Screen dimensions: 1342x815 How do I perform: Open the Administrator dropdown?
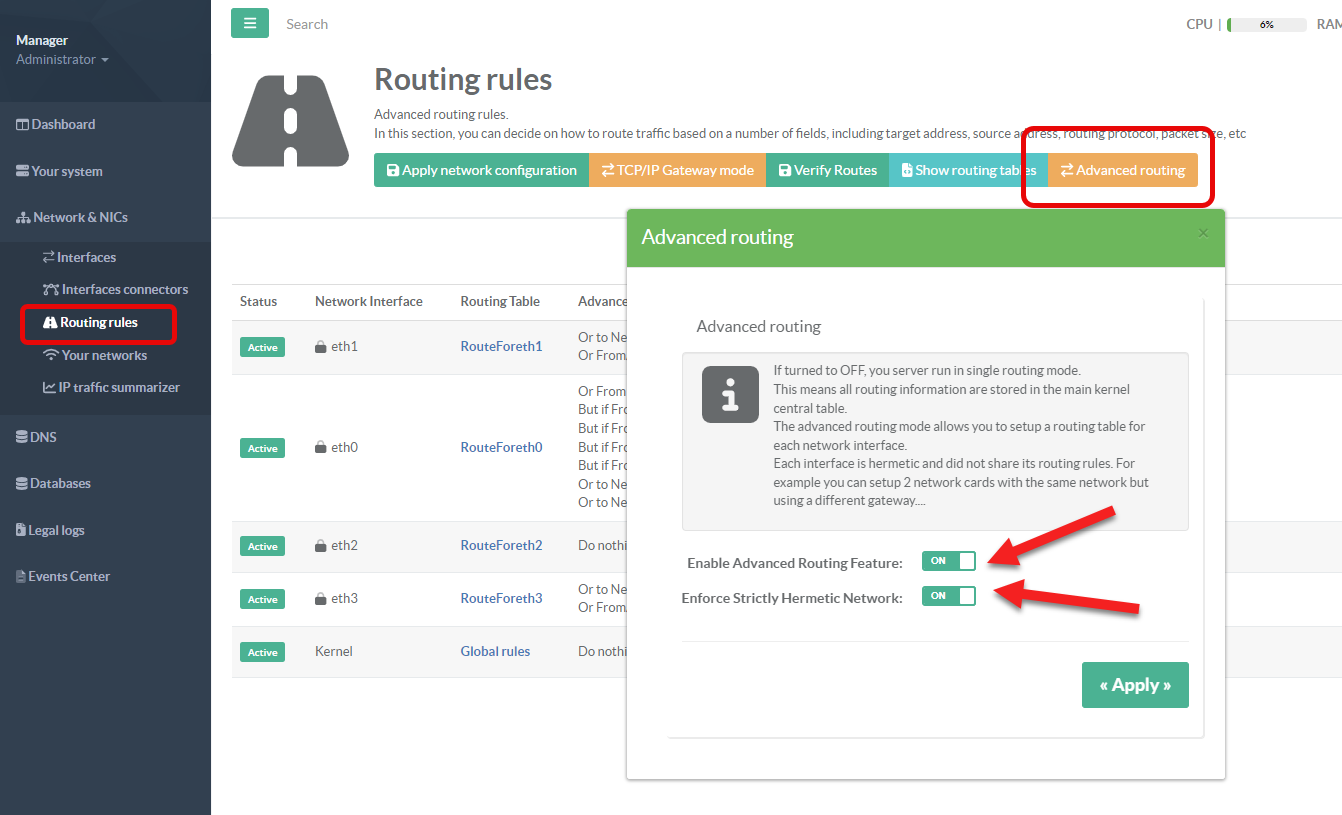[x=62, y=60]
